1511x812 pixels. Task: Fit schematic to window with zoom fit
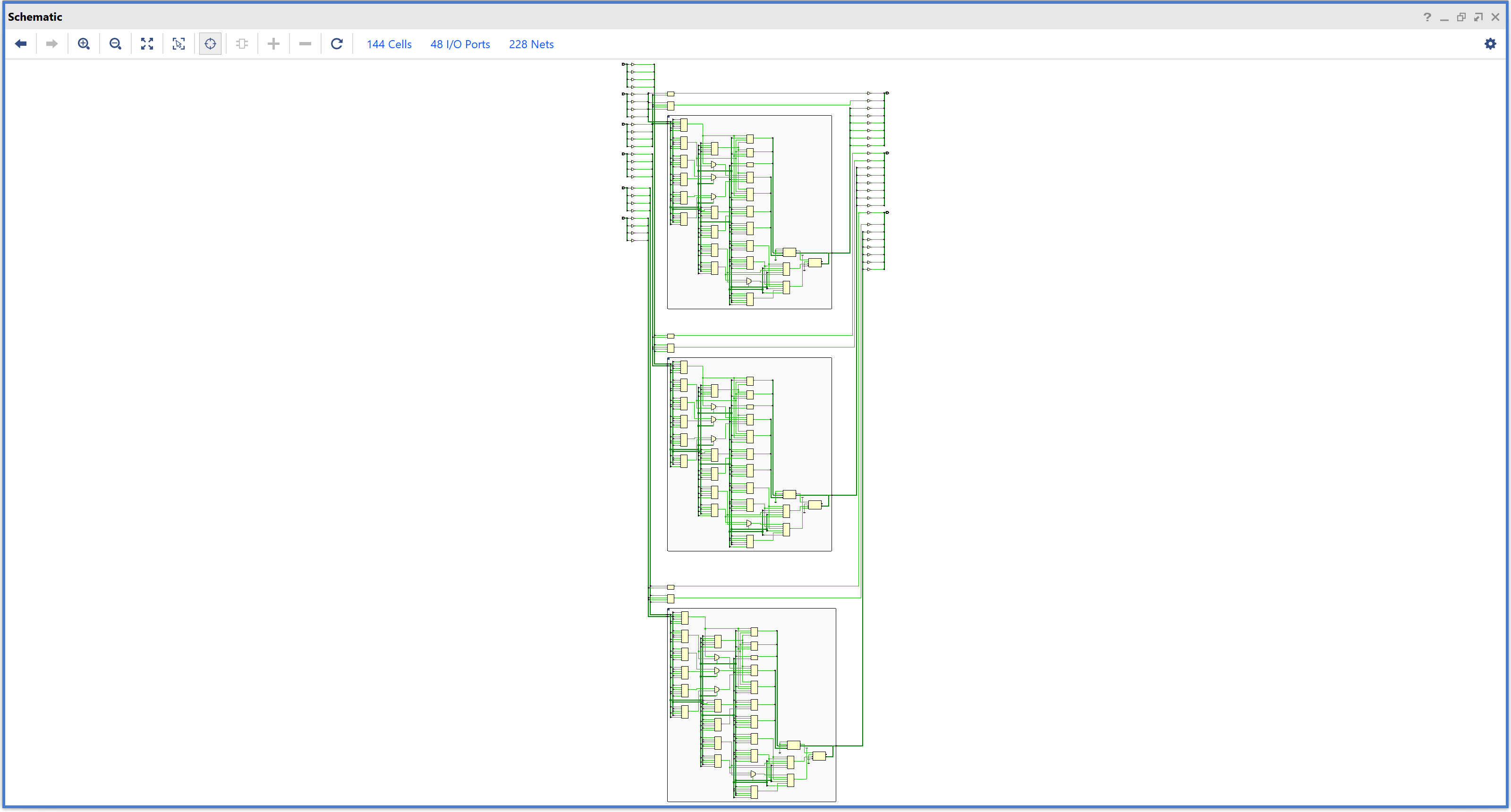[147, 44]
